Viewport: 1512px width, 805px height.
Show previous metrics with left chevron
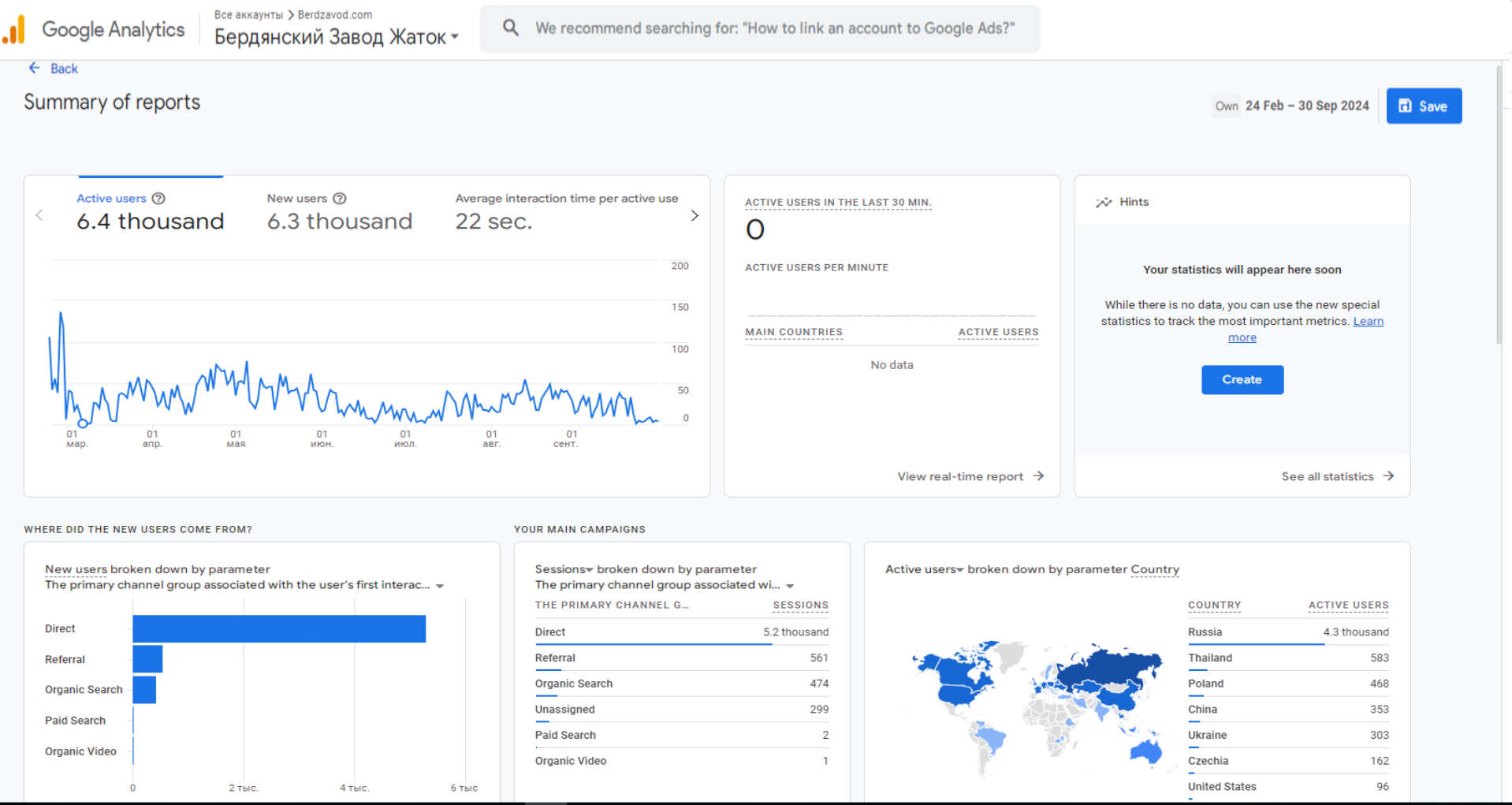point(39,215)
